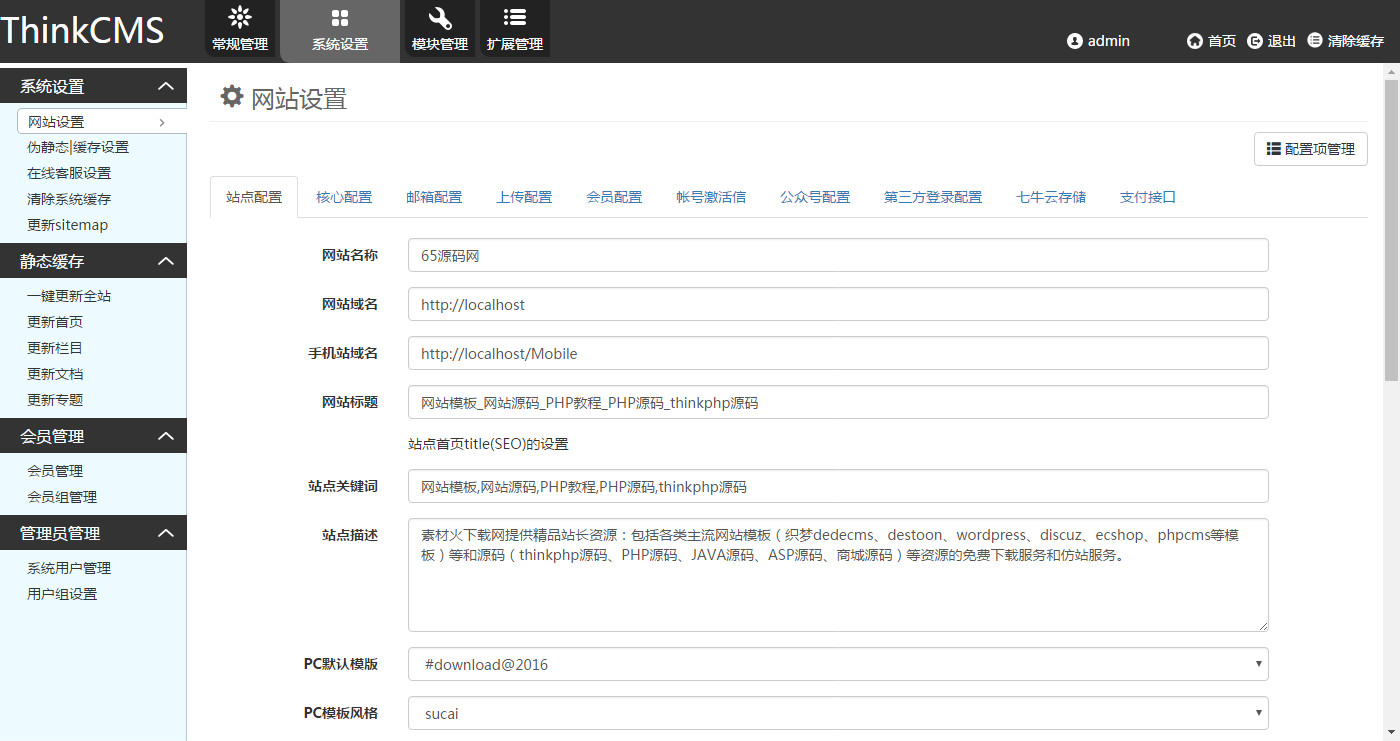Click the page vertical scrollbar

pyautogui.click(x=1391, y=230)
